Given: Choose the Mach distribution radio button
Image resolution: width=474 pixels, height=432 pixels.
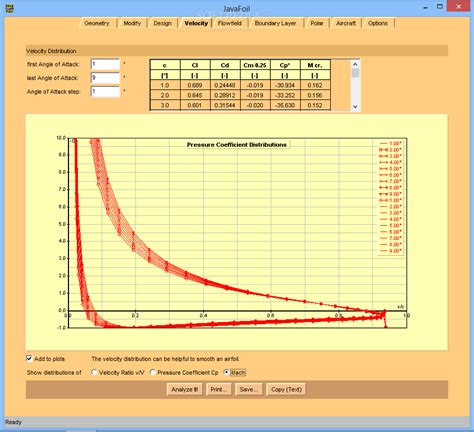Looking at the screenshot, I should 226,372.
